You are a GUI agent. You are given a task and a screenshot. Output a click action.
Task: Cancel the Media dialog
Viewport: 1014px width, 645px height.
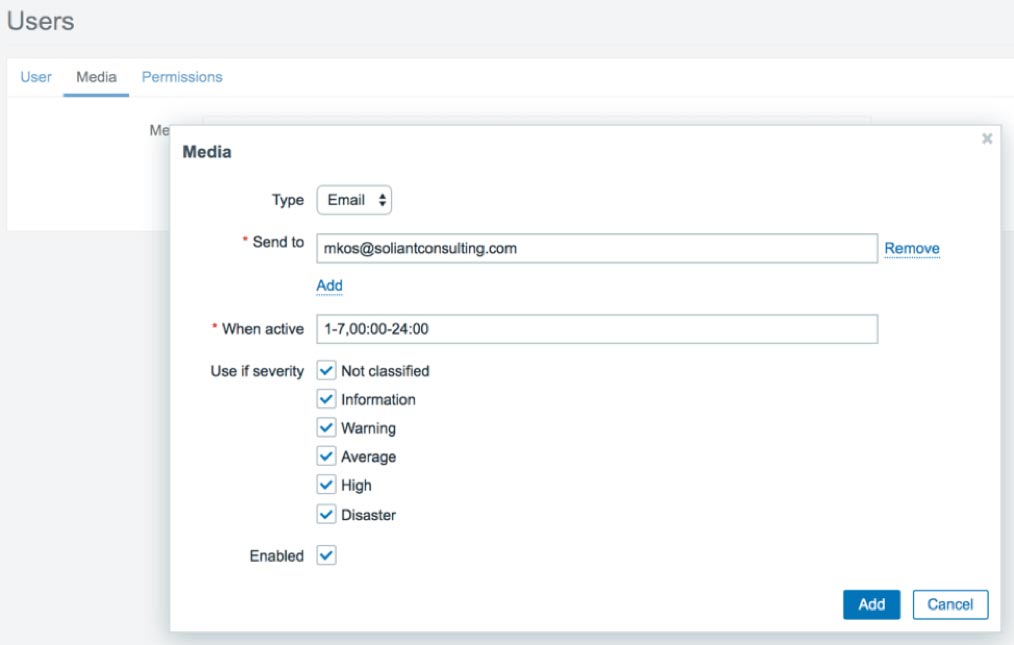click(x=950, y=604)
